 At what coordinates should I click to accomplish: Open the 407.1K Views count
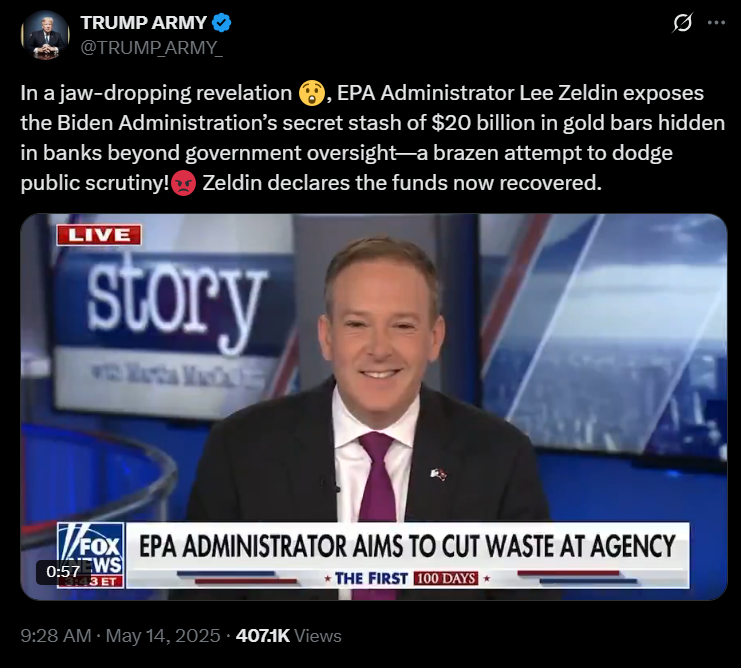[288, 636]
